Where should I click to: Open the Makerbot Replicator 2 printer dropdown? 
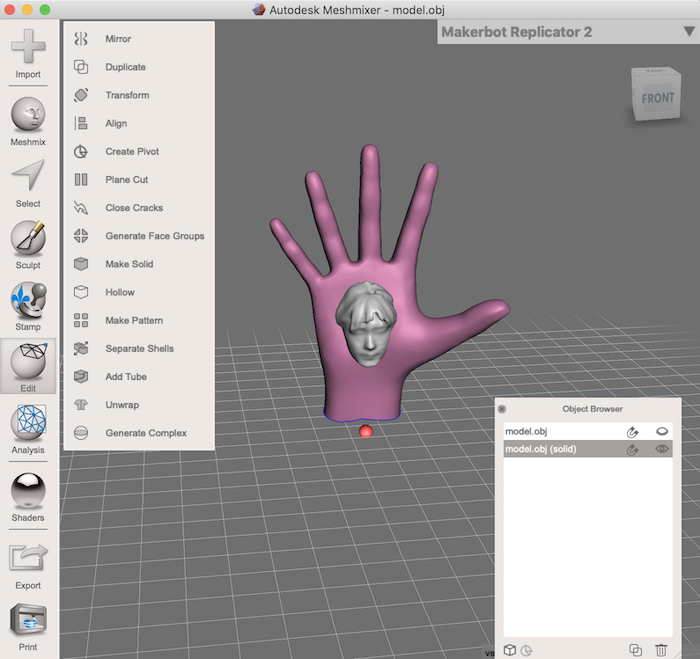pyautogui.click(x=568, y=32)
